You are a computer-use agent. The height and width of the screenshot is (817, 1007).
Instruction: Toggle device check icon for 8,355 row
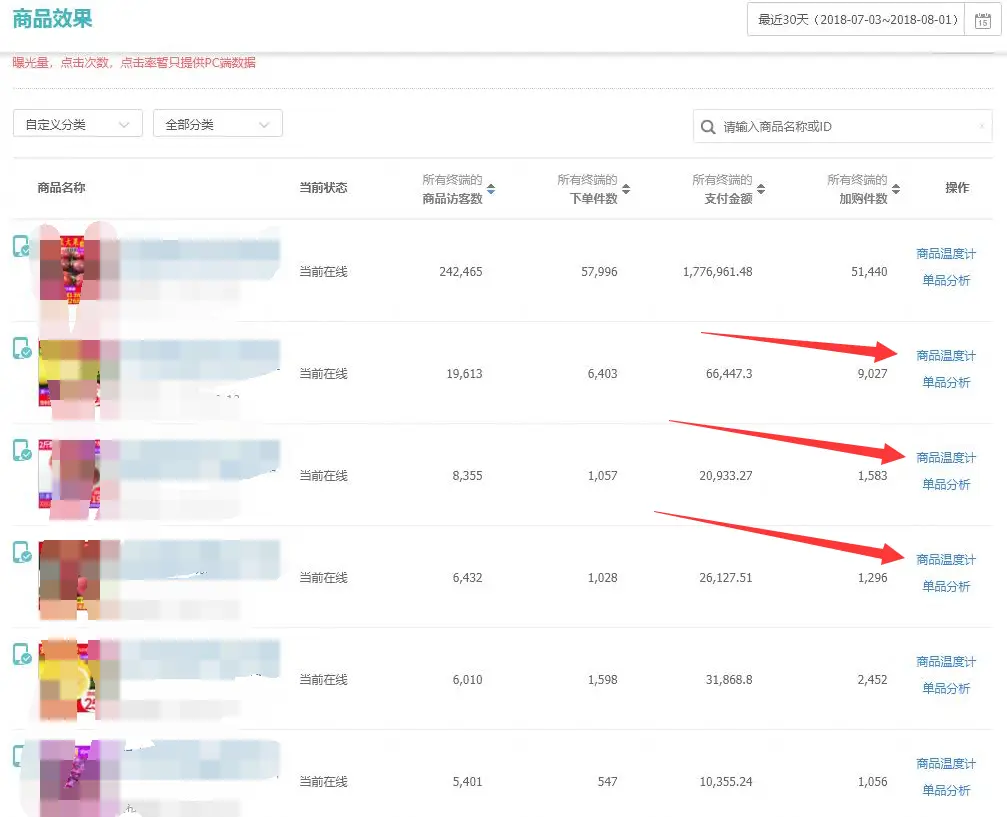tap(22, 450)
